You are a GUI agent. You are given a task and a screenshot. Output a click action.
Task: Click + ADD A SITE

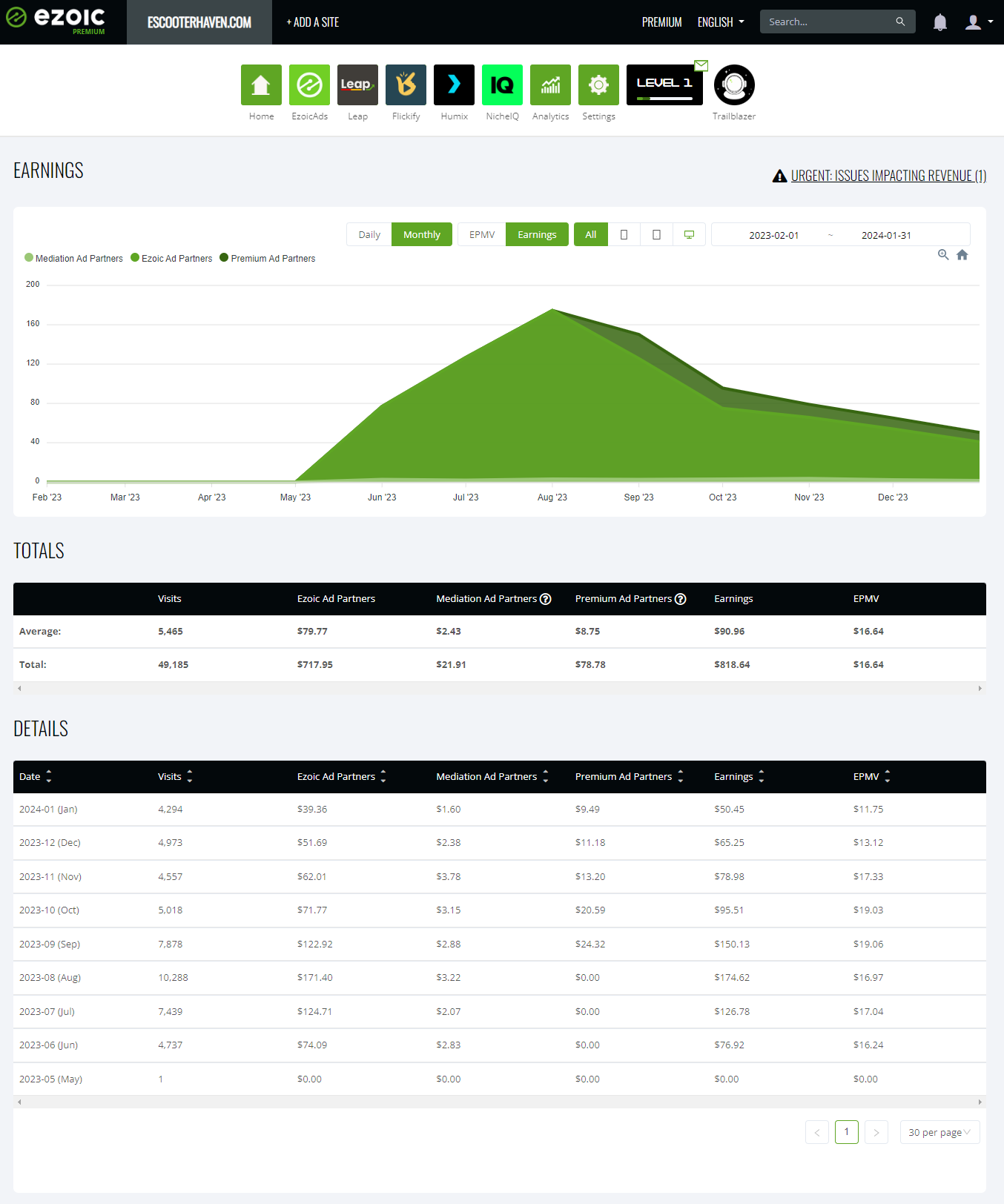312,22
